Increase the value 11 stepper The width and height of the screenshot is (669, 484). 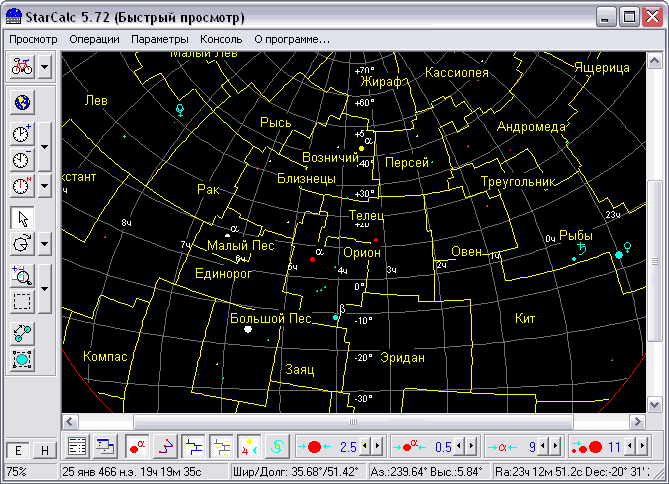tap(643, 446)
